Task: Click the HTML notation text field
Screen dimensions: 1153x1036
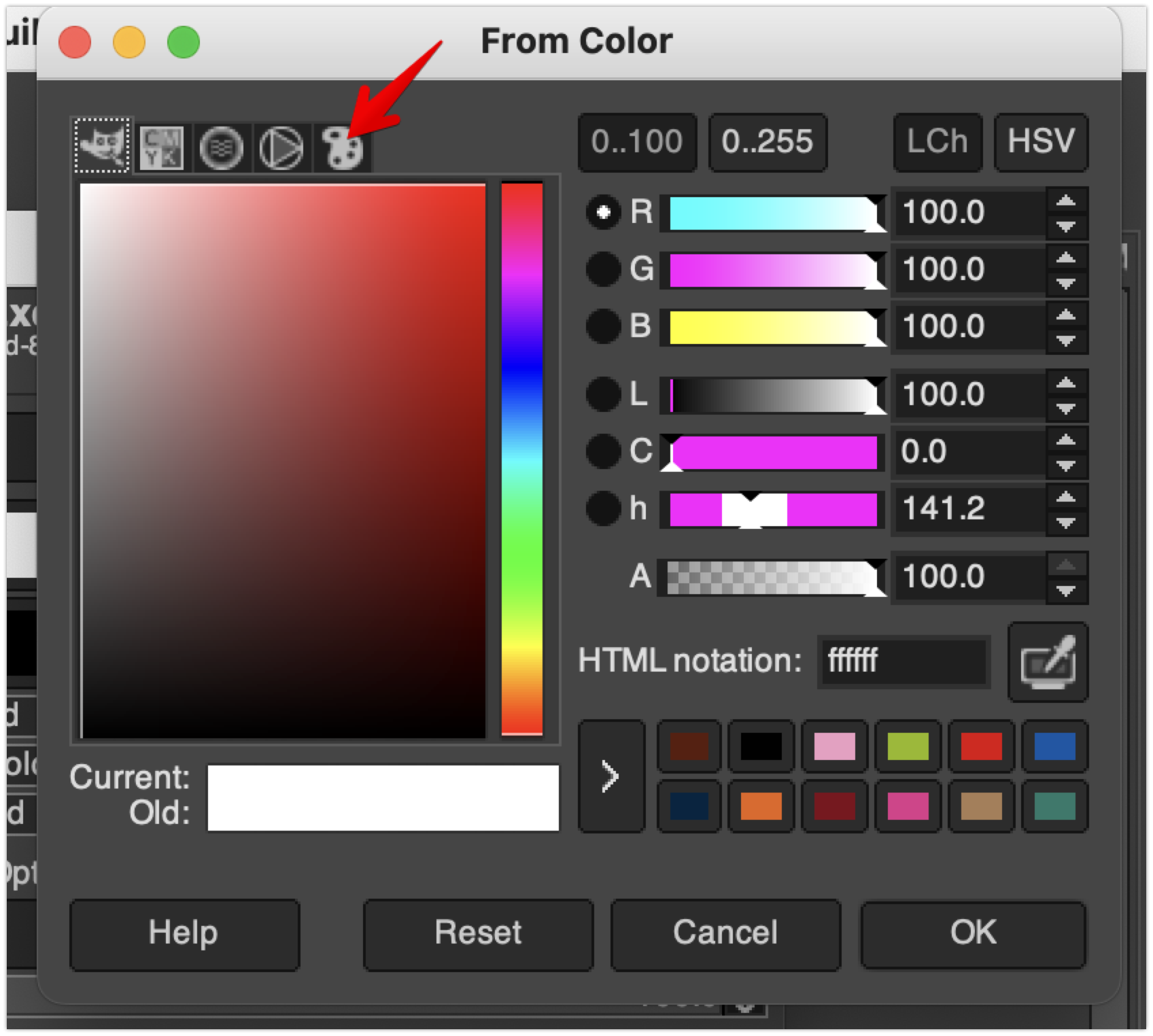Action: [903, 661]
